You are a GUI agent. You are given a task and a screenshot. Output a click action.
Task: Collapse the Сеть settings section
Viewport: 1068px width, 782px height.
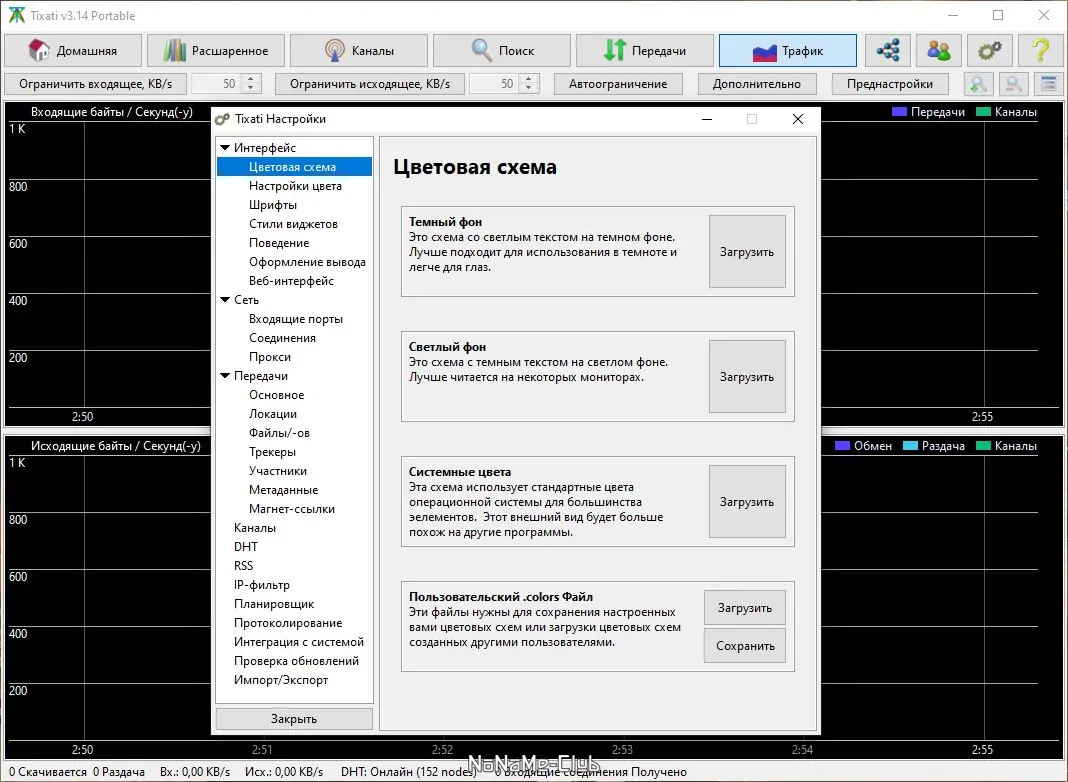(226, 299)
